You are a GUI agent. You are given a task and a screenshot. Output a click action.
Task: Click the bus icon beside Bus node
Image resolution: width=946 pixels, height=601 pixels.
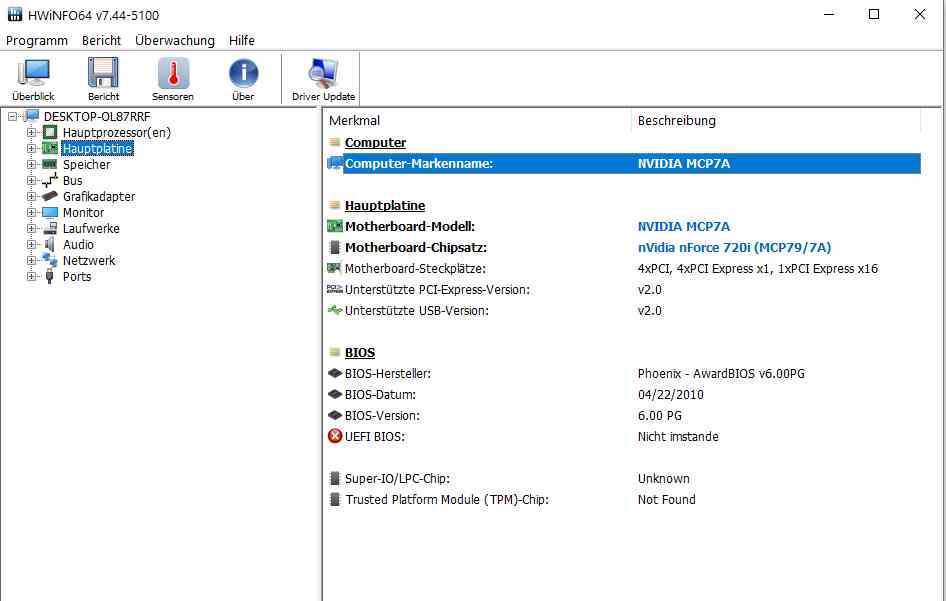click(50, 180)
